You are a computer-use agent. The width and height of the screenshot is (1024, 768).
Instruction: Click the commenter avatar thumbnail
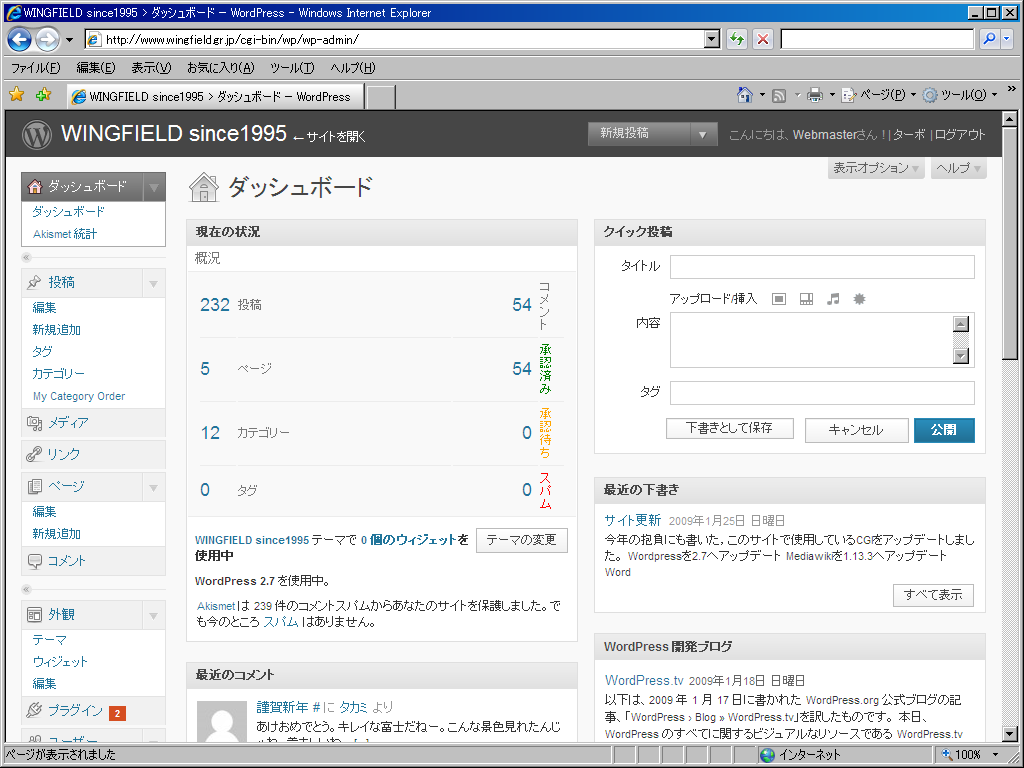point(222,722)
